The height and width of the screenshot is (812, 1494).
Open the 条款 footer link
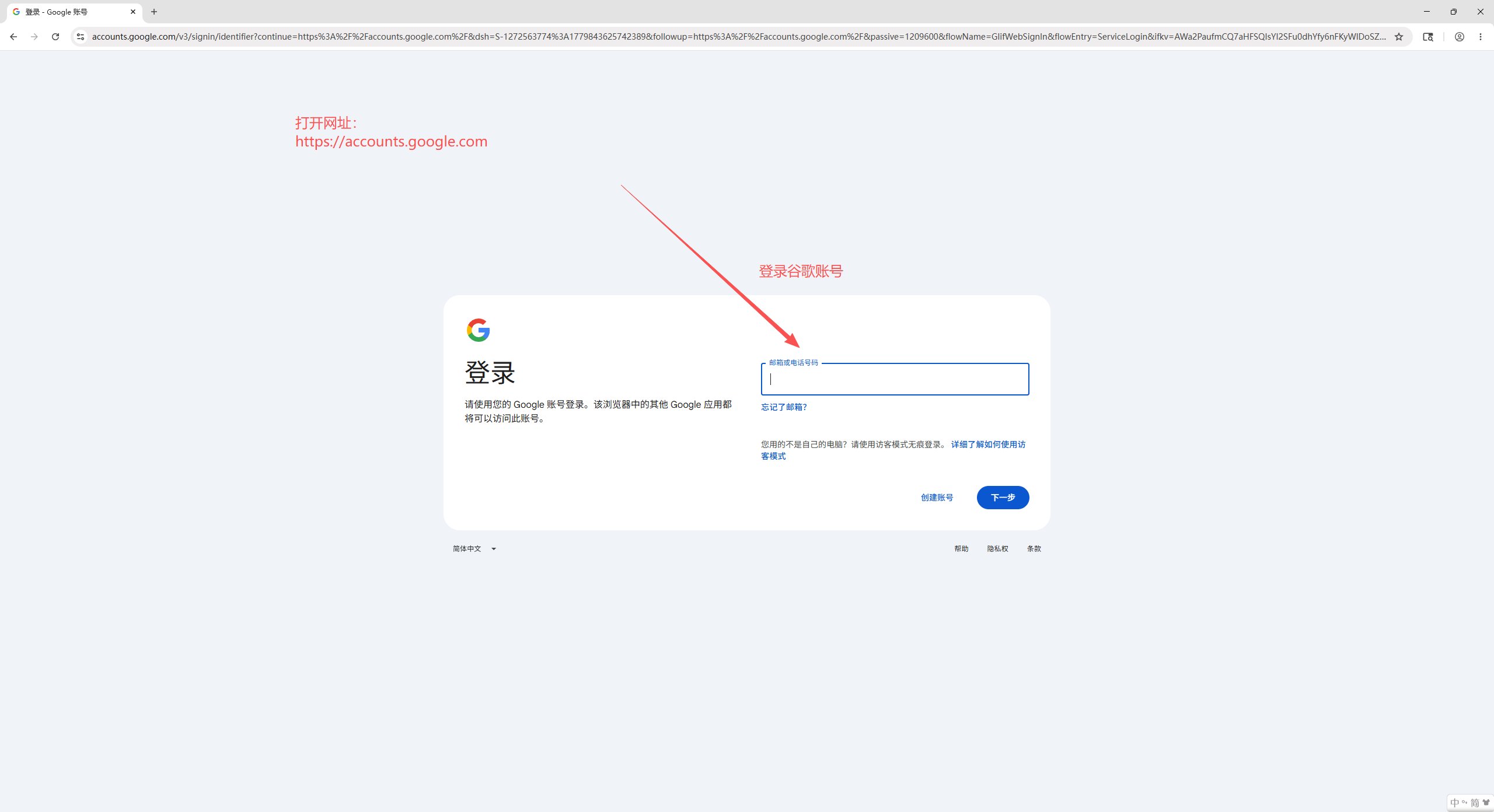[x=1034, y=549]
